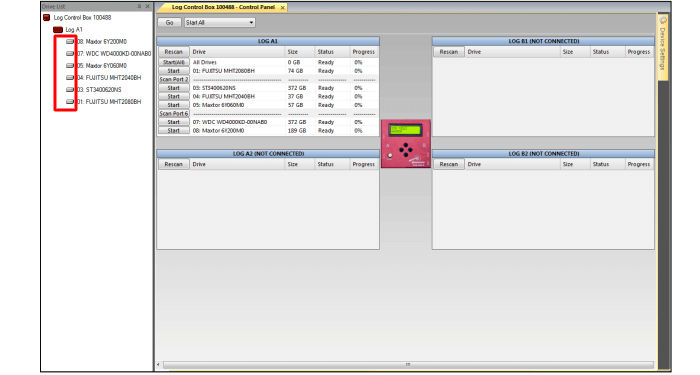Click the drive icon for 03: ST3400620NS

(x=70, y=90)
